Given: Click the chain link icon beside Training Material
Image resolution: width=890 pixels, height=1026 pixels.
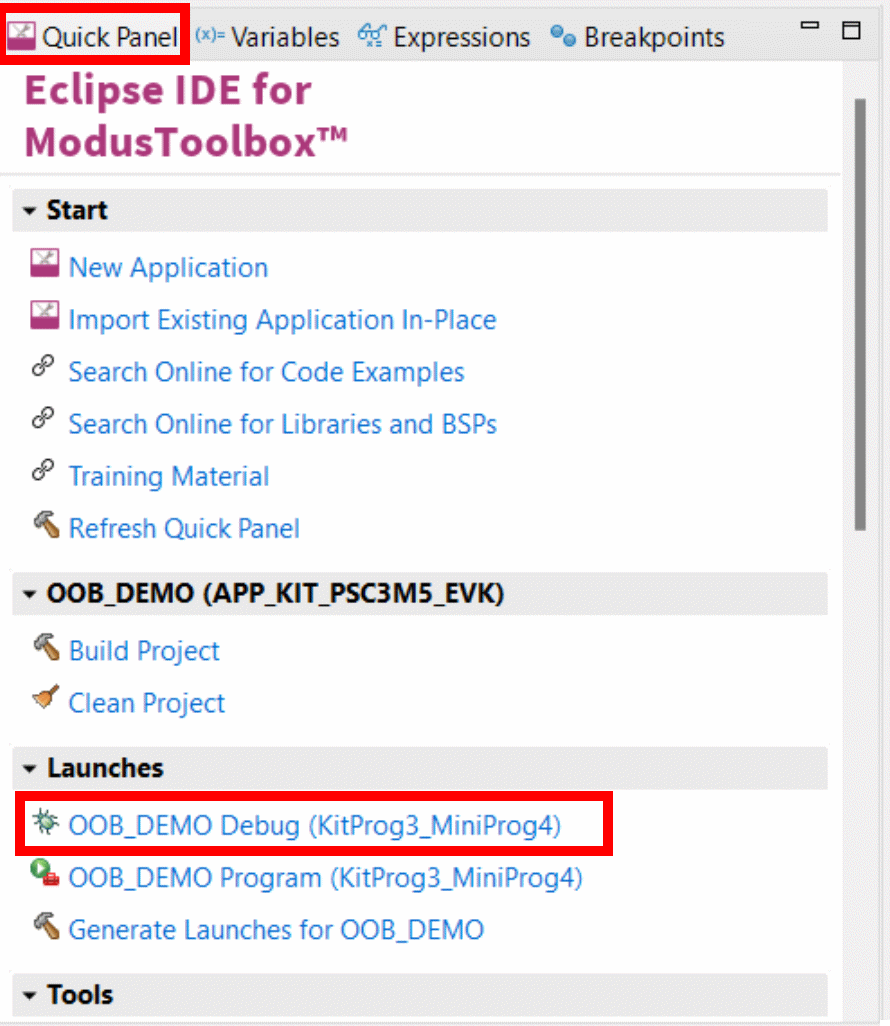Looking at the screenshot, I should 43,470.
